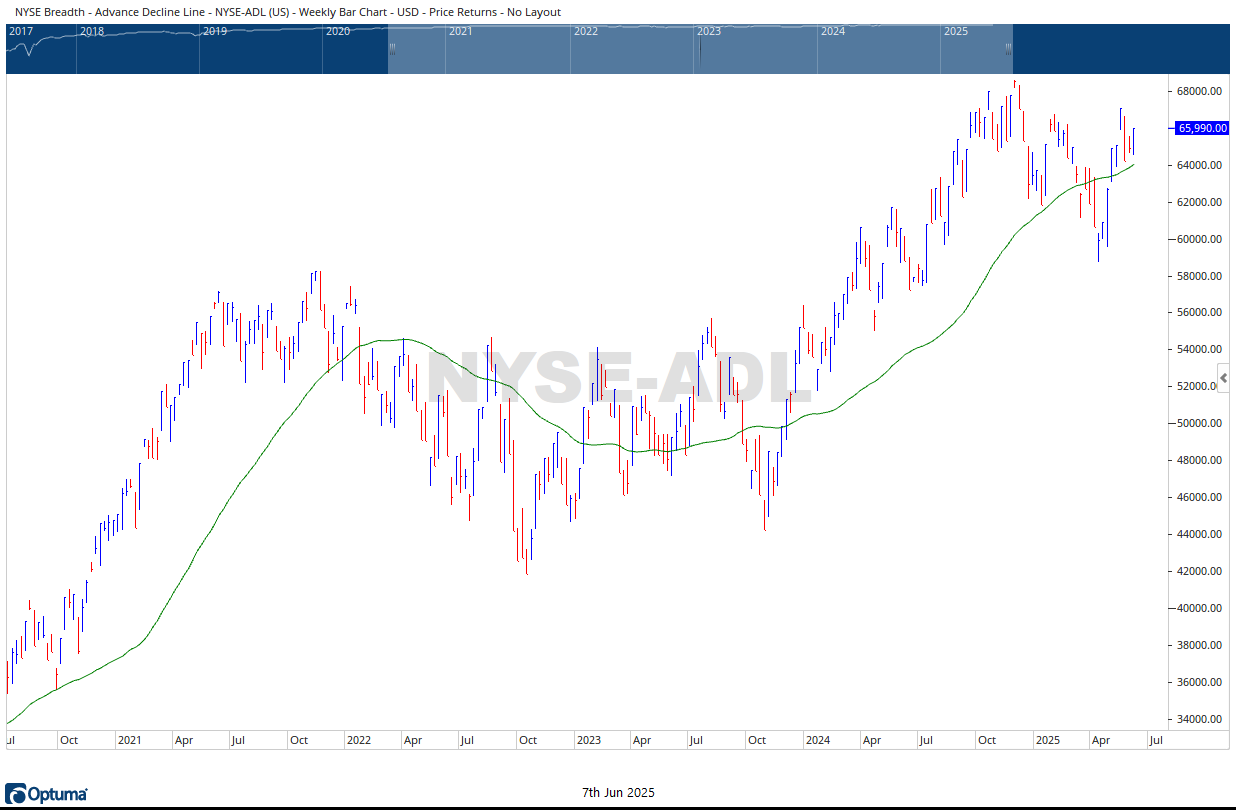
Task: Click the 7th Jun 2025 date label
Action: coord(618,793)
